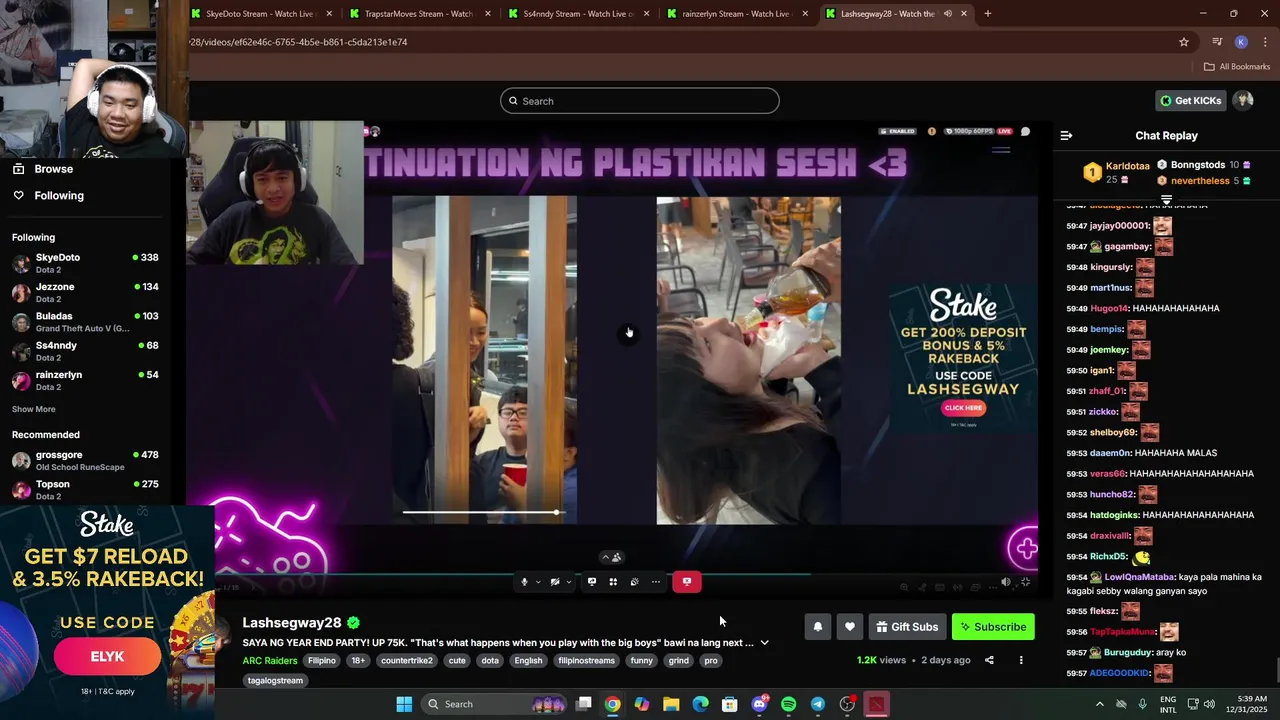The height and width of the screenshot is (720, 1280).
Task: Open Ss4nndy followed channel
Action: point(85,351)
